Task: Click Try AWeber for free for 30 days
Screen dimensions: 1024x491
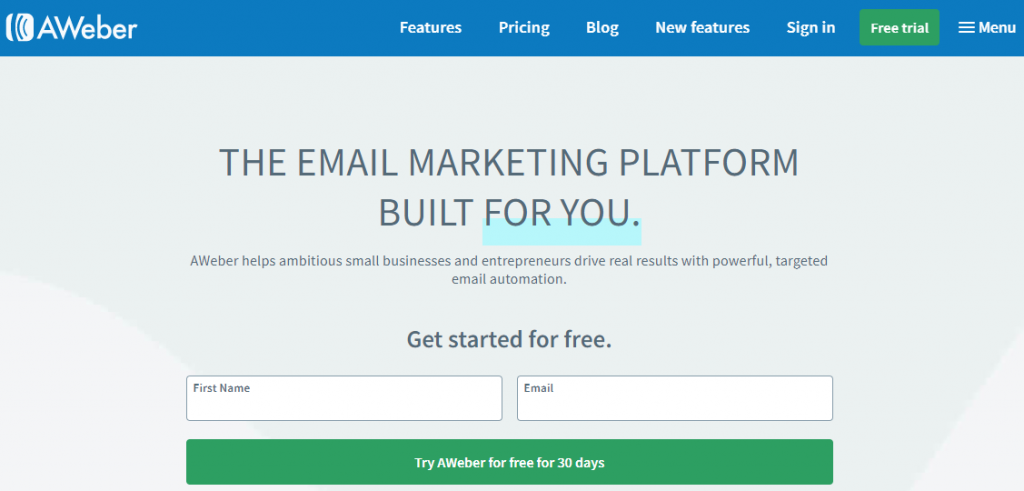Action: (x=509, y=462)
